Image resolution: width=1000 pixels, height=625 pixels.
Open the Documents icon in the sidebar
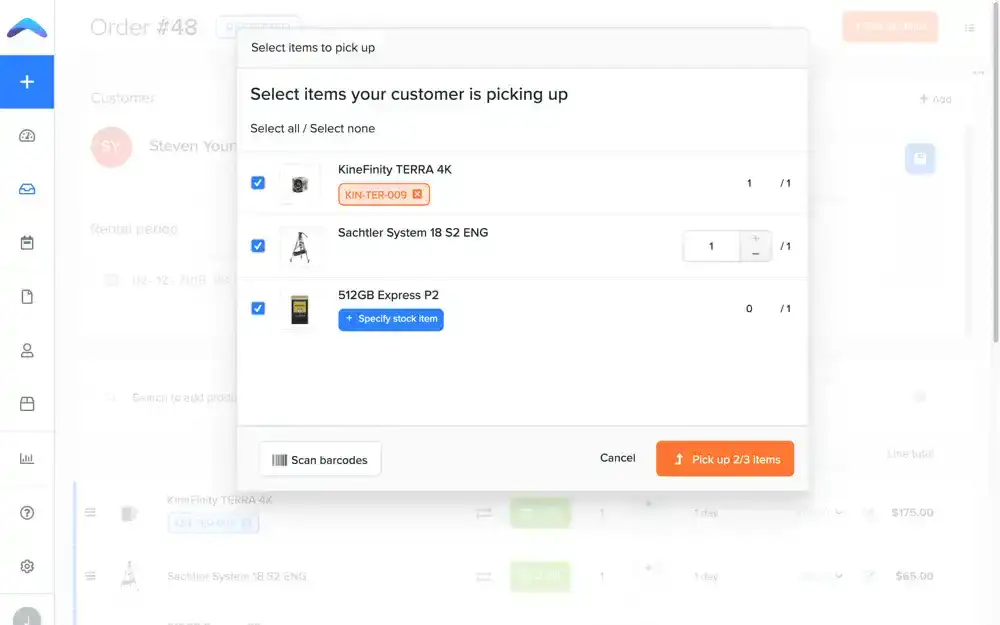[x=27, y=296]
